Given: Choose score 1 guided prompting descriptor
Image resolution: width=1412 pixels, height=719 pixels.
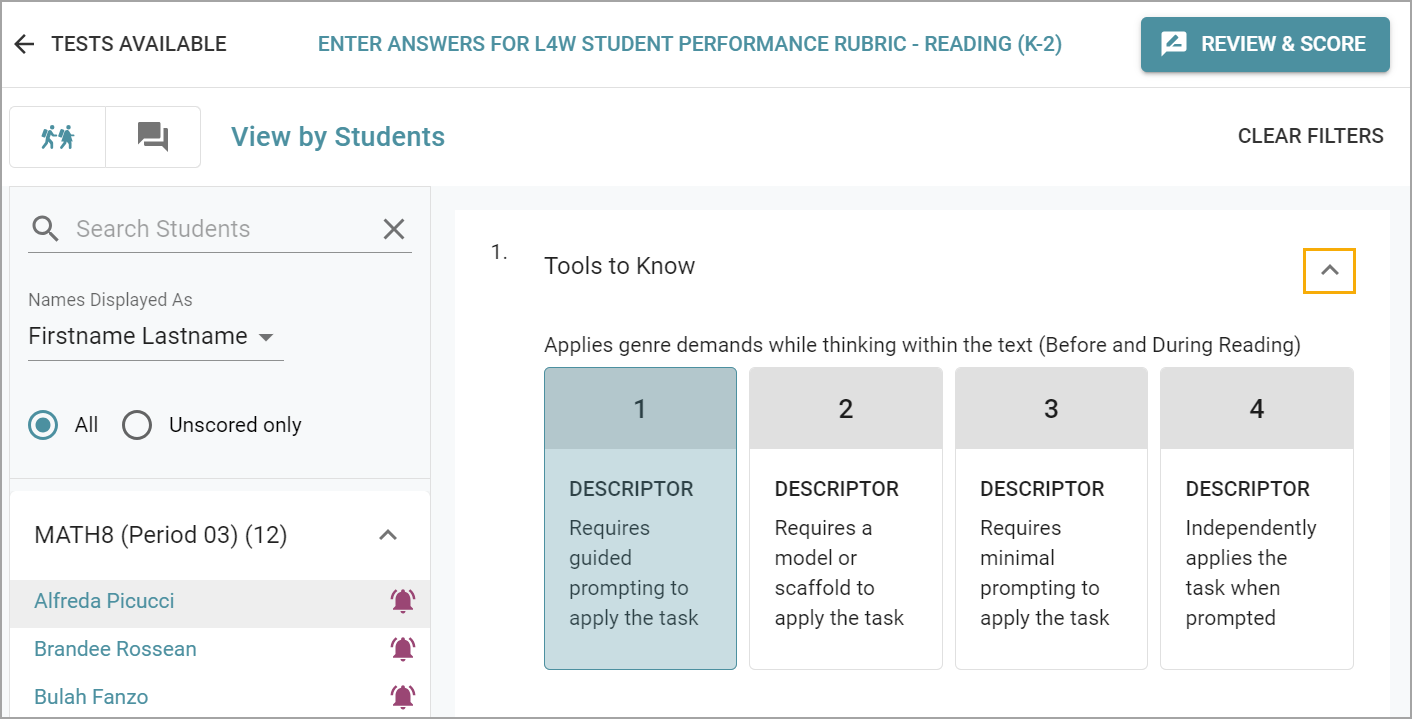Looking at the screenshot, I should 640,518.
